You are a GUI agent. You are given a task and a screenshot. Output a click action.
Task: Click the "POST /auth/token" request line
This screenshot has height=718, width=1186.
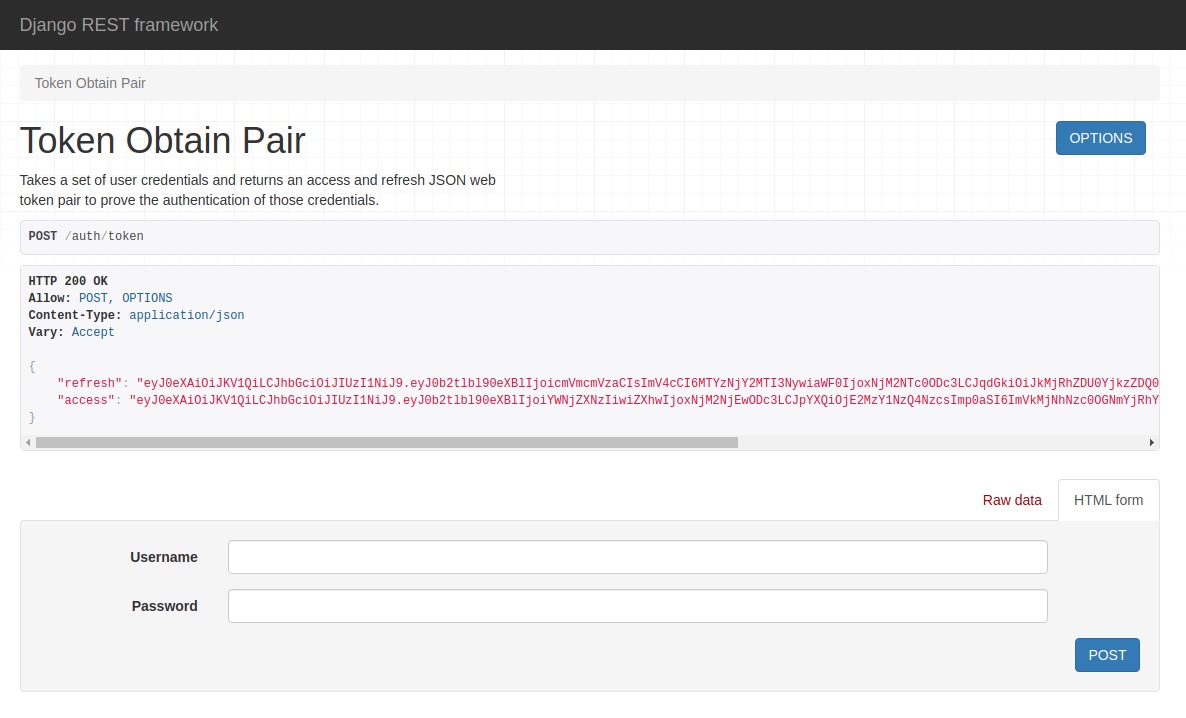(86, 236)
